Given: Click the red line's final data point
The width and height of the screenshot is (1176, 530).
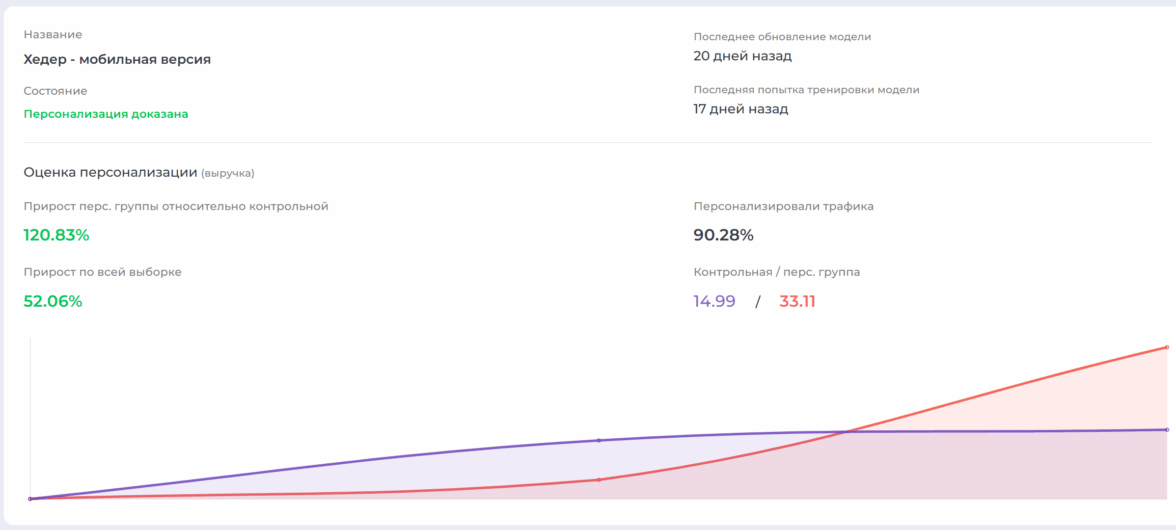Looking at the screenshot, I should tap(1166, 347).
